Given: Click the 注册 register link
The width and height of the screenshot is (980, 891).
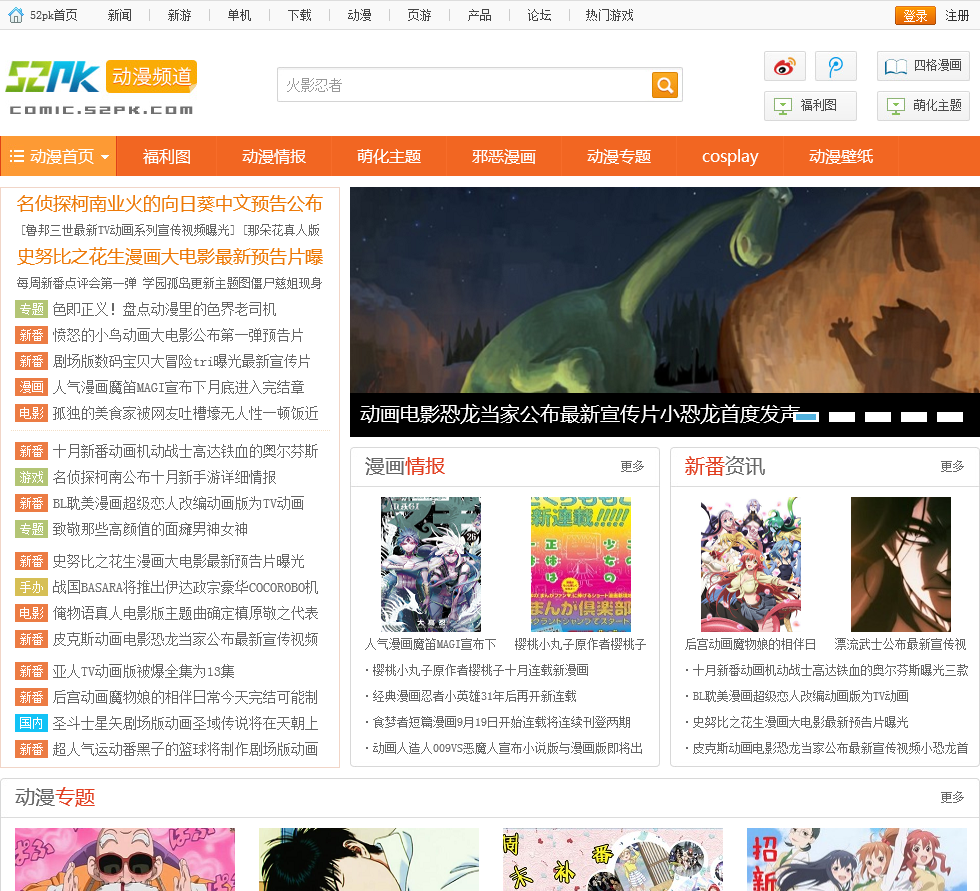Looking at the screenshot, I should pos(957,16).
